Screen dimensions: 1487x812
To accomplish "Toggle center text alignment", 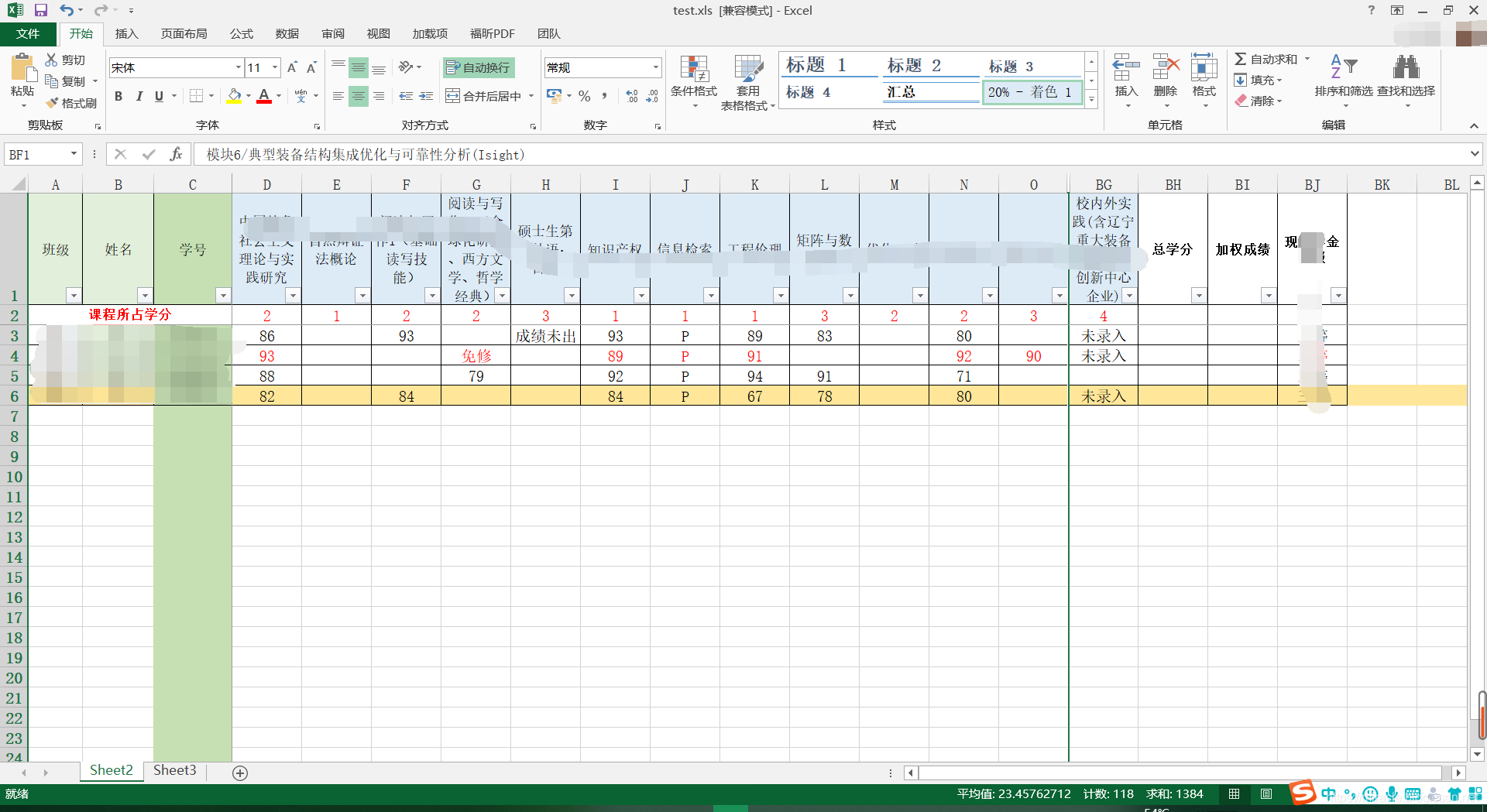I will [x=358, y=96].
